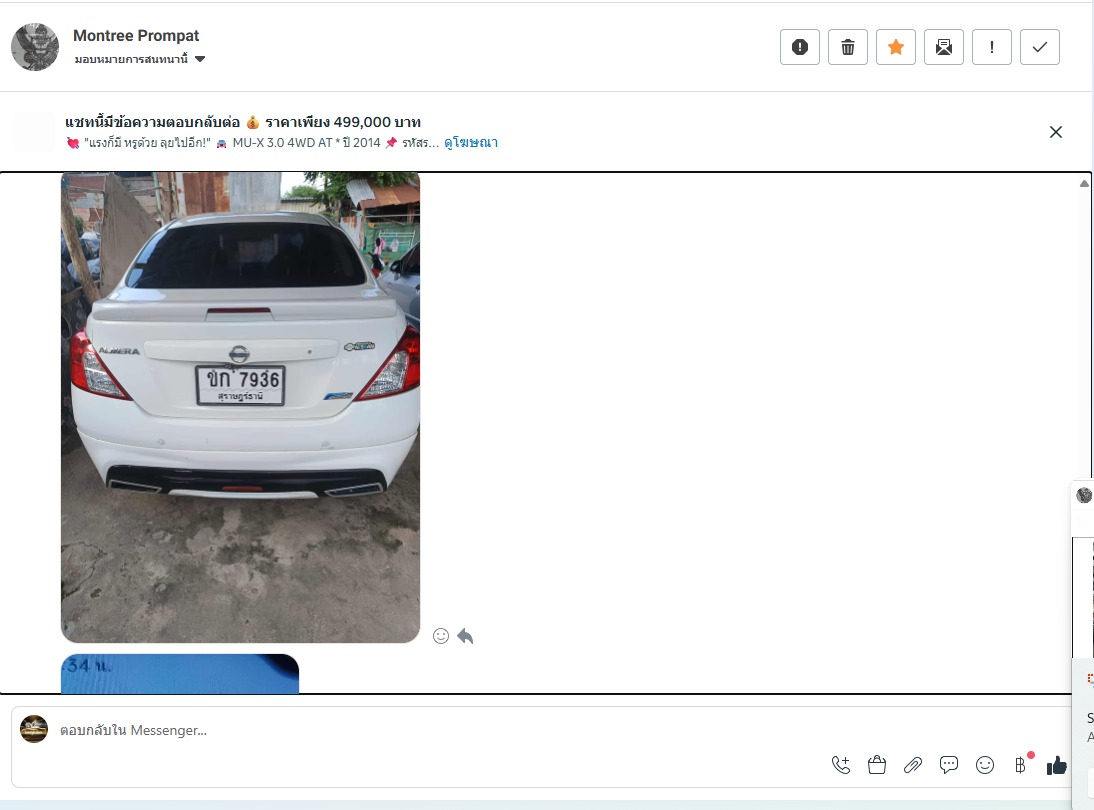Screen dimensions: 1094x810
Task: Open saved replies speech bubble icon
Action: point(949,765)
